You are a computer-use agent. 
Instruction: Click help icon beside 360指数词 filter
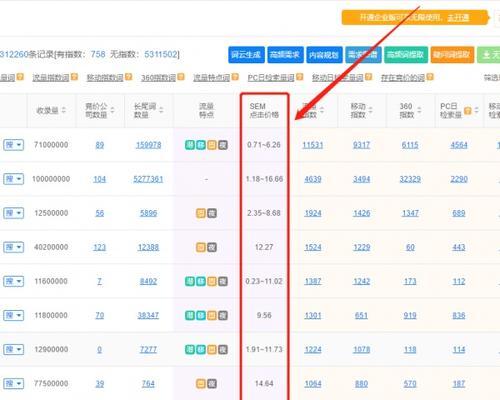click(181, 77)
